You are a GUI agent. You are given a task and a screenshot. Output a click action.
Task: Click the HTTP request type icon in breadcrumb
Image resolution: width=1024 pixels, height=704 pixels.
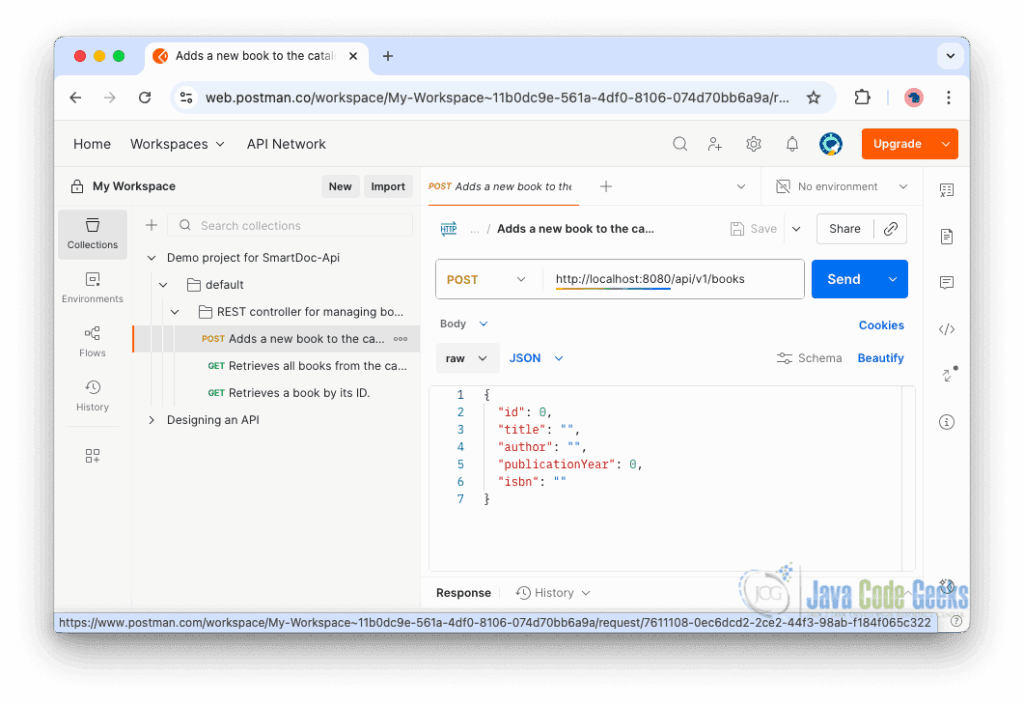coord(449,229)
